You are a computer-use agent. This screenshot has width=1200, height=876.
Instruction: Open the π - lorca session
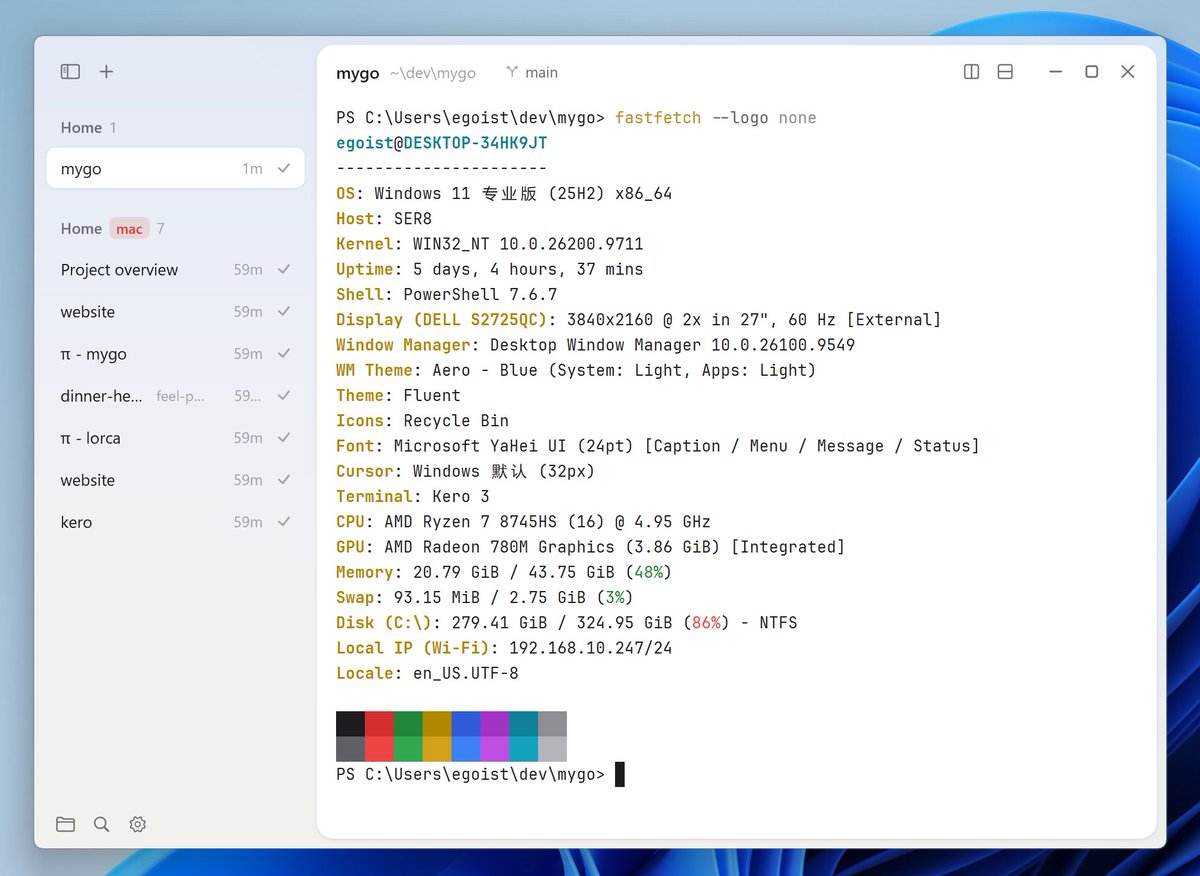coord(175,438)
